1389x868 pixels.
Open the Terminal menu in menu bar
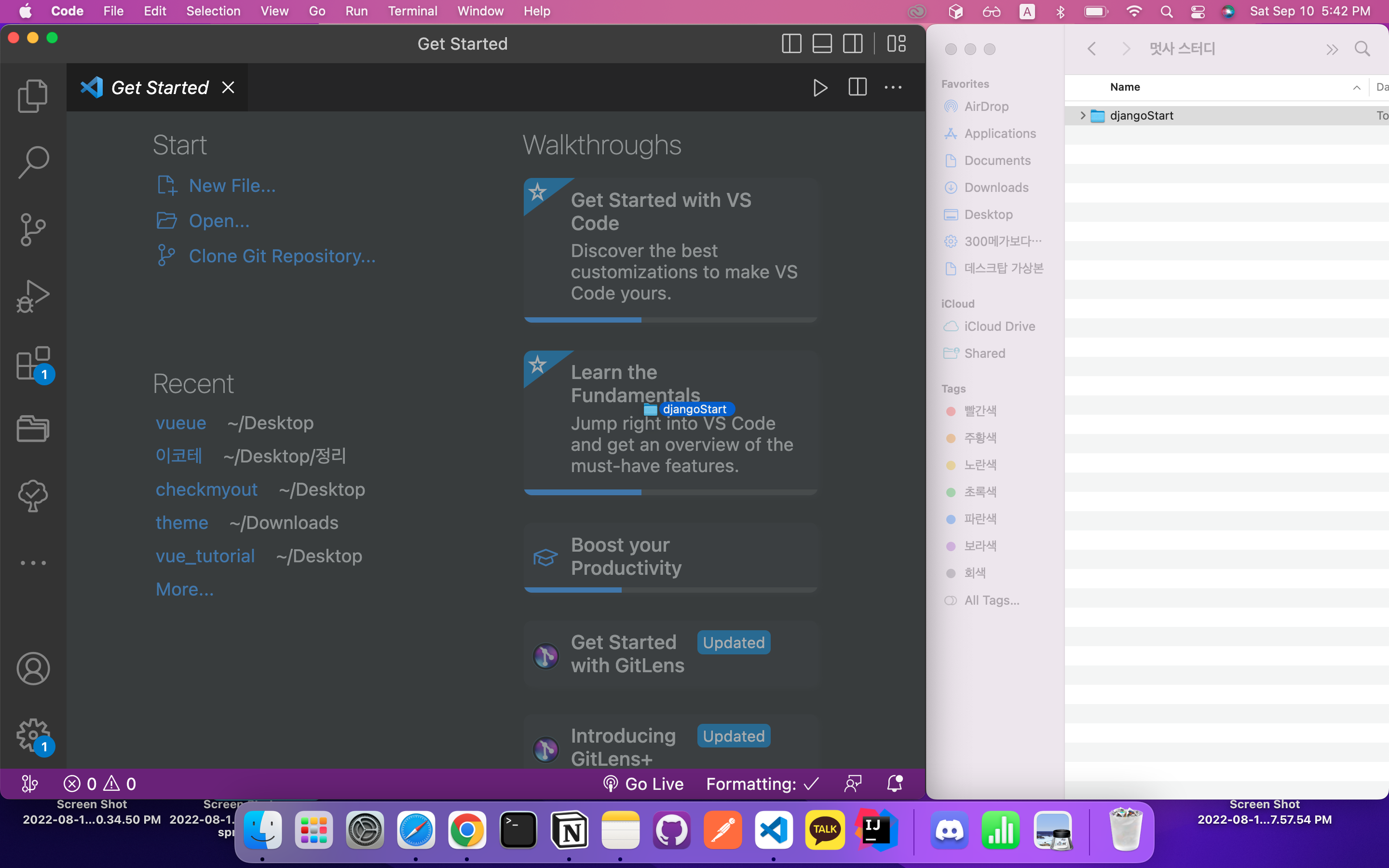point(410,11)
